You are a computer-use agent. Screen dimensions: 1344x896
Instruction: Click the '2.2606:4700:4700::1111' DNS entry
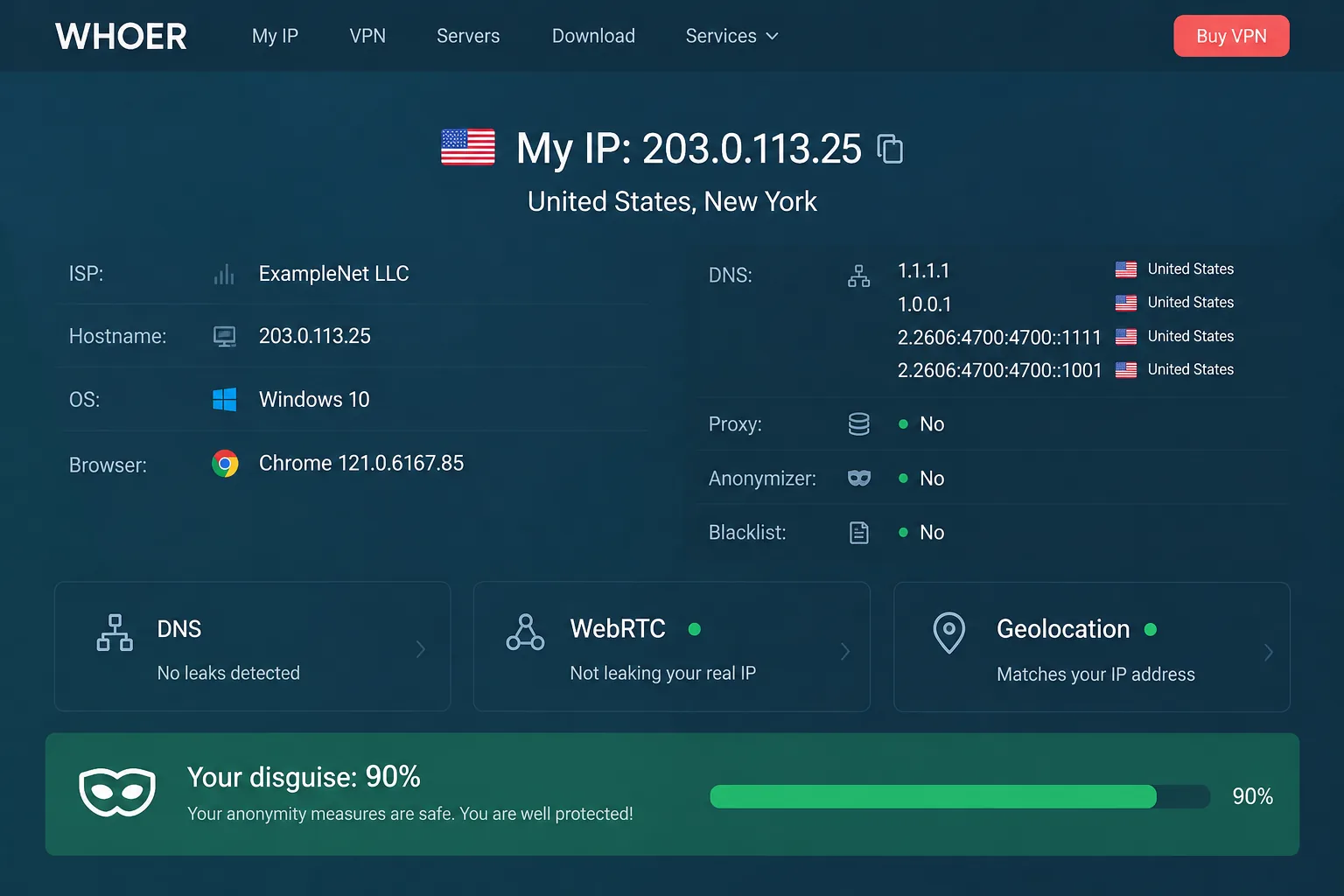[999, 338]
